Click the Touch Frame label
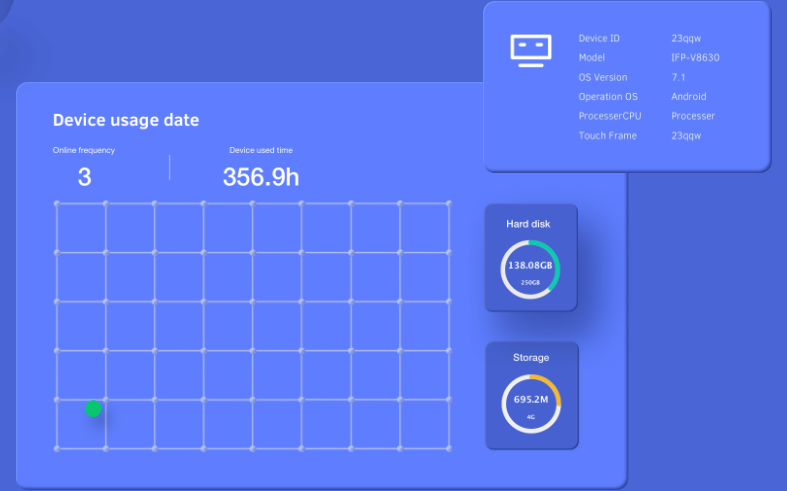Screen dimensions: 787x491 coord(607,135)
